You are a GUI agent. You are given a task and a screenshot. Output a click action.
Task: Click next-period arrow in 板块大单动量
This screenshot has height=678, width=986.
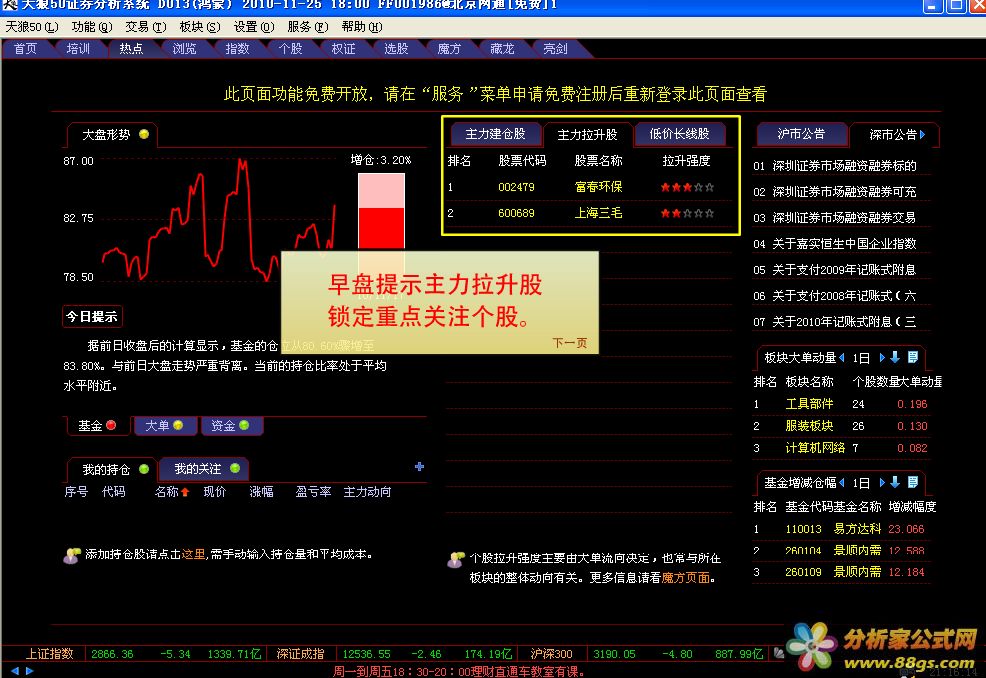(882, 358)
